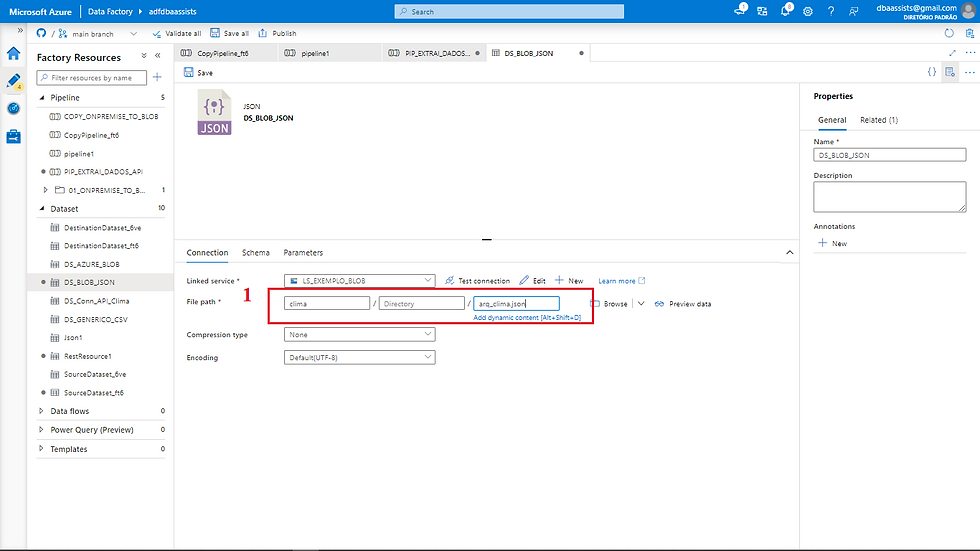Click Validate all

176,34
